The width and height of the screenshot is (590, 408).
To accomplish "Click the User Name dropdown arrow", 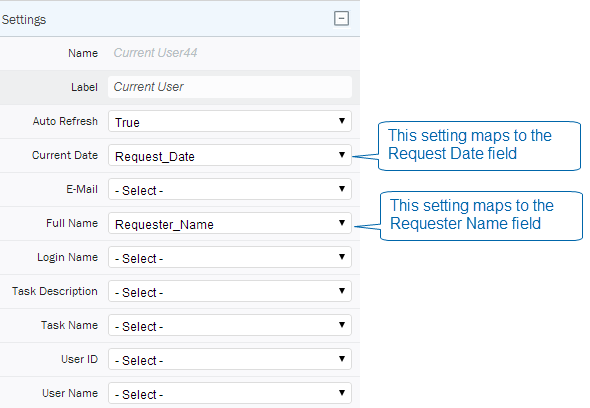I will [x=342, y=393].
